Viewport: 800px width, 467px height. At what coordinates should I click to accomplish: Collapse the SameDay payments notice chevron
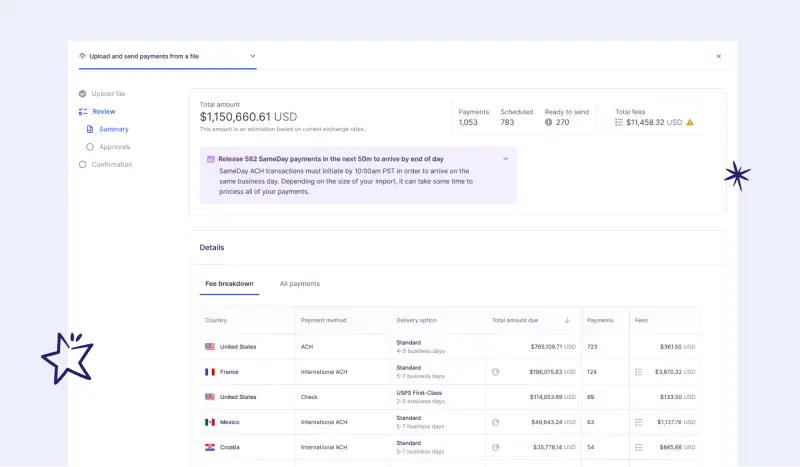tap(505, 159)
